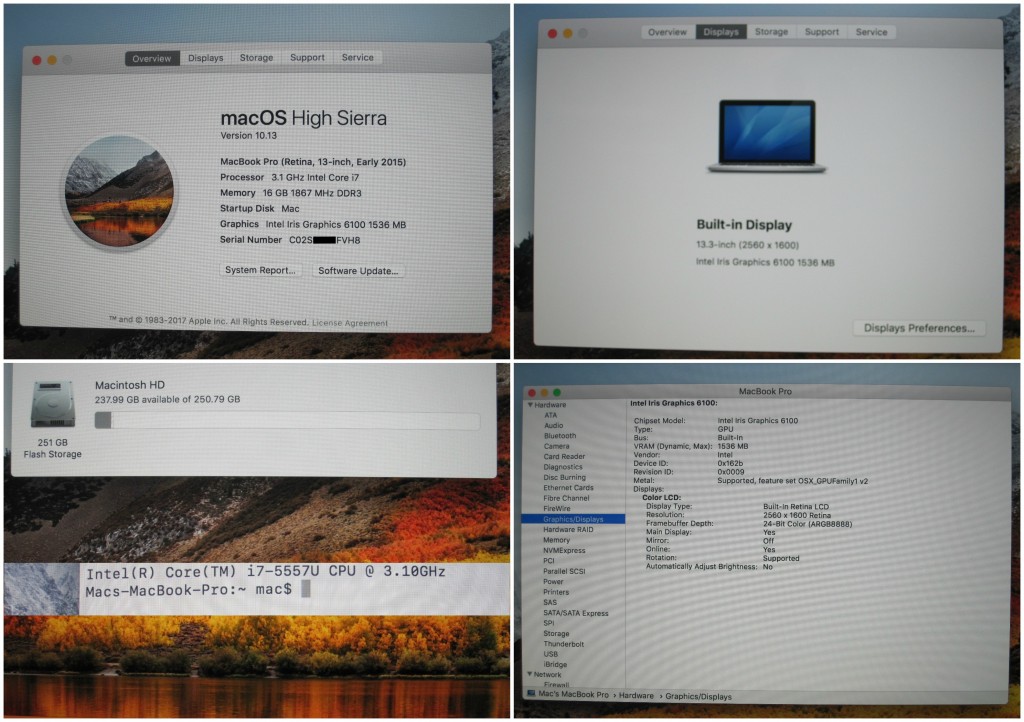The width and height of the screenshot is (1024, 722).
Task: Select ATA in the hardware sidebar
Action: point(551,415)
